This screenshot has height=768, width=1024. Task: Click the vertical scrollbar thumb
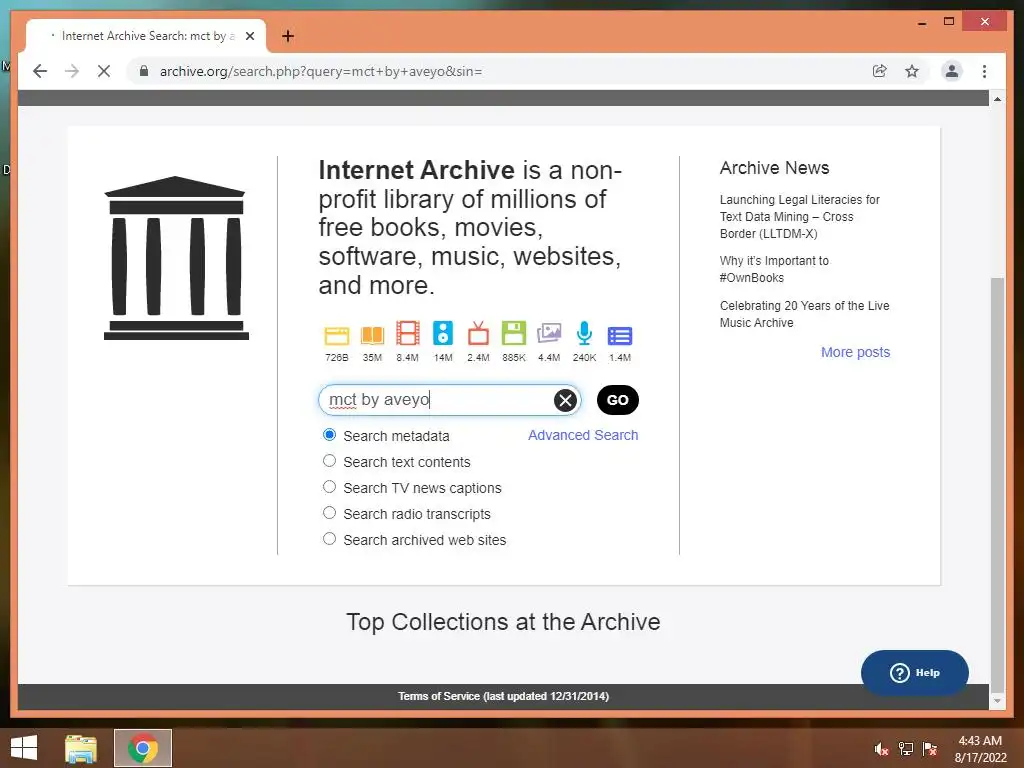tap(997, 485)
